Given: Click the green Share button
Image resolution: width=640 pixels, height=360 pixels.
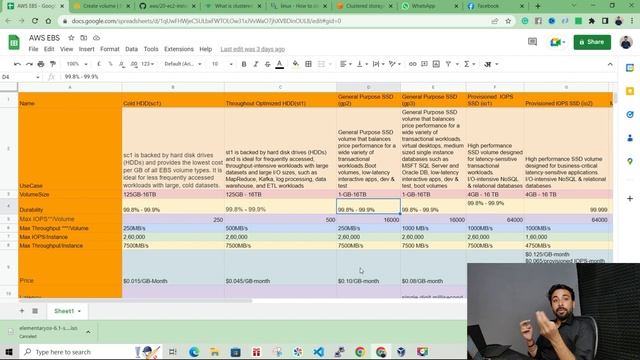Looking at the screenshot, I should click(592, 42).
